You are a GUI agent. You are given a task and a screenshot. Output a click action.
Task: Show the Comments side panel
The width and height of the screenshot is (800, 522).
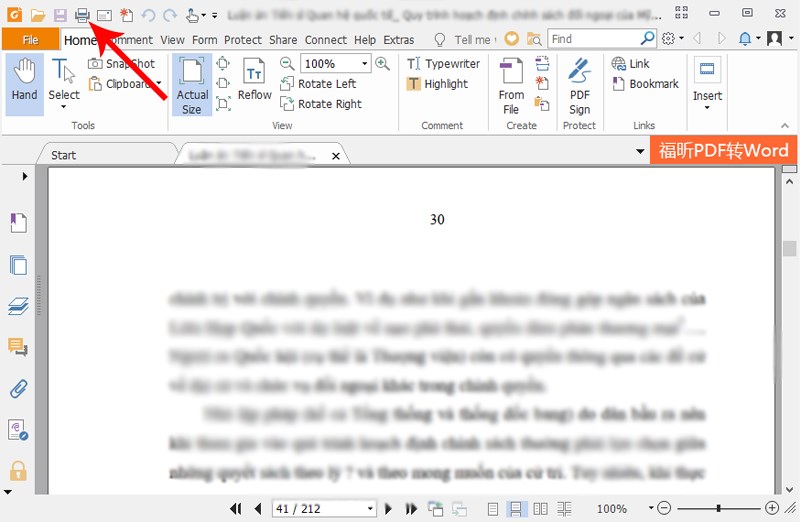pyautogui.click(x=18, y=347)
